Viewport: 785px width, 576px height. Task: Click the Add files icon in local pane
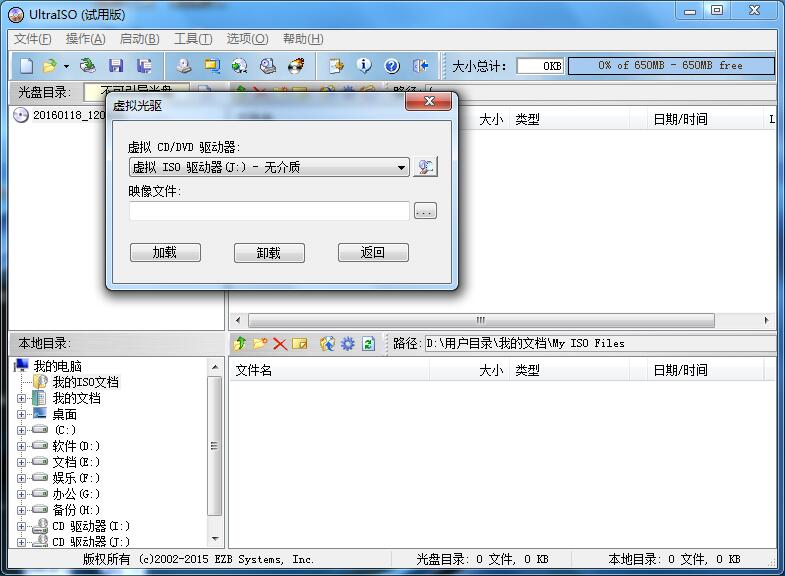[x=327, y=343]
